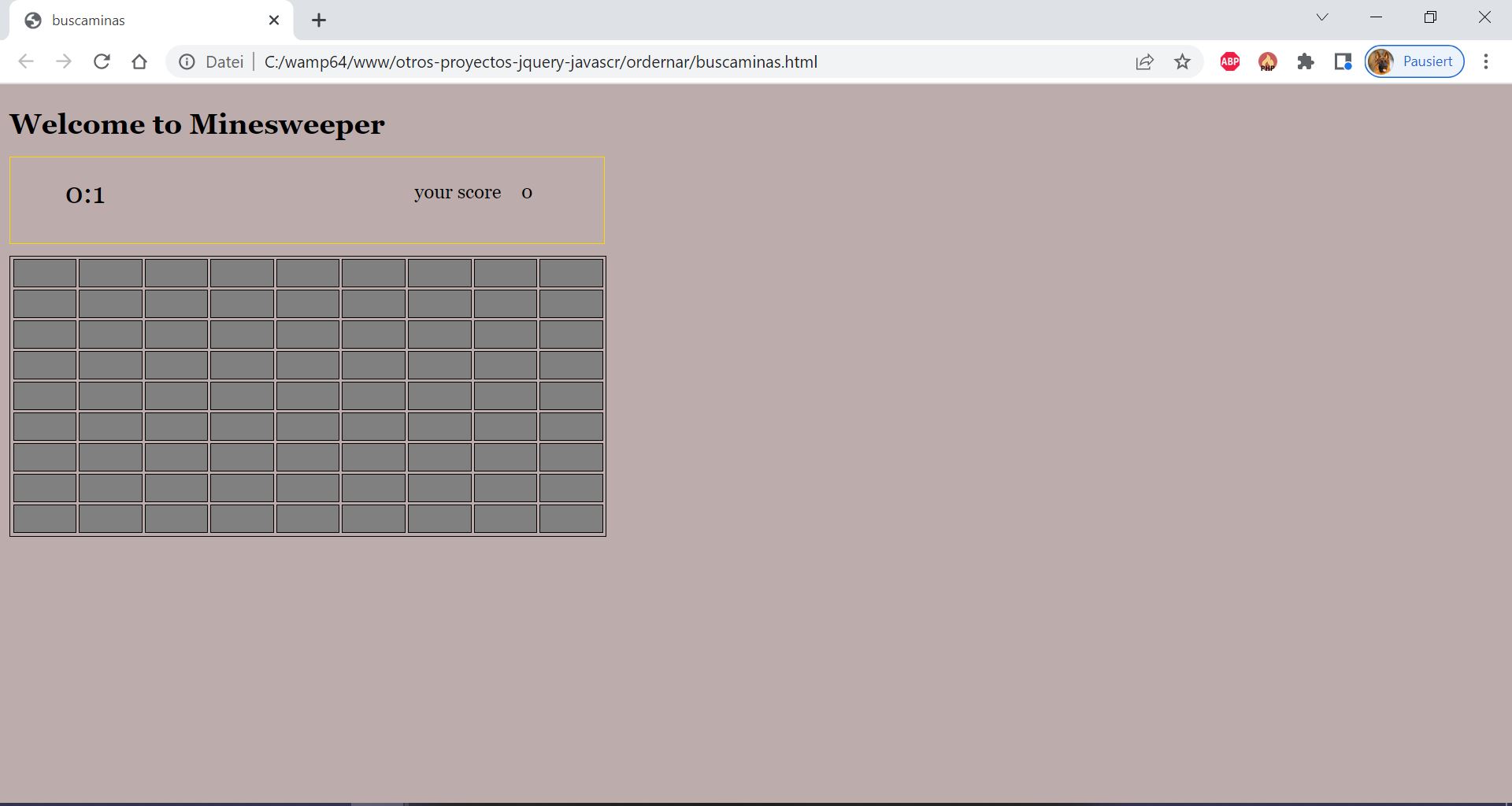Reveal the top-left minesweeper cell
This screenshot has height=806, width=1512.
(x=45, y=273)
